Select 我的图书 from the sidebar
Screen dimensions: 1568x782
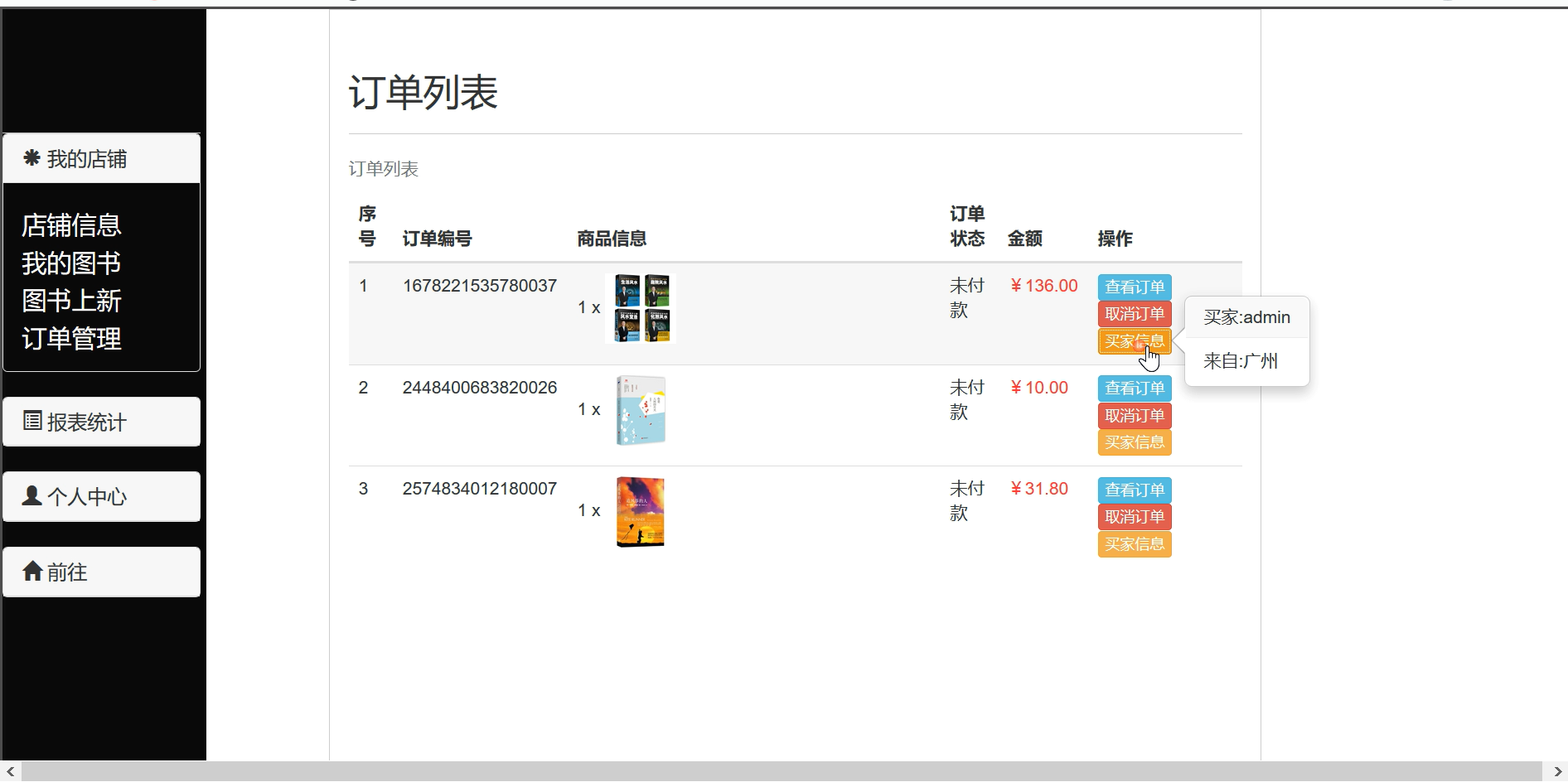pyautogui.click(x=70, y=263)
